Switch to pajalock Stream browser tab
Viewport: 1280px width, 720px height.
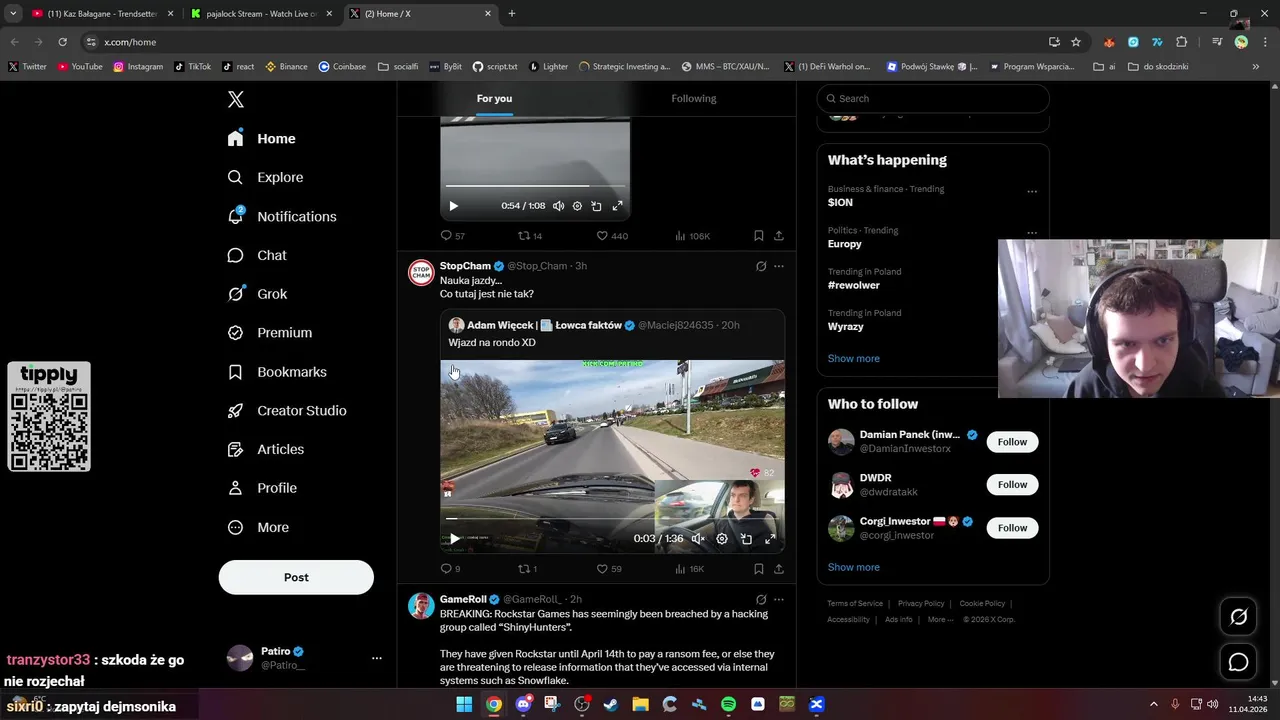261,14
